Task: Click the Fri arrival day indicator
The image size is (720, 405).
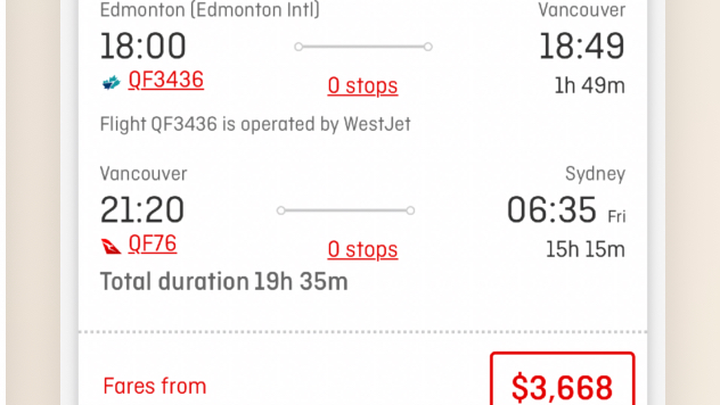Action: [x=617, y=216]
